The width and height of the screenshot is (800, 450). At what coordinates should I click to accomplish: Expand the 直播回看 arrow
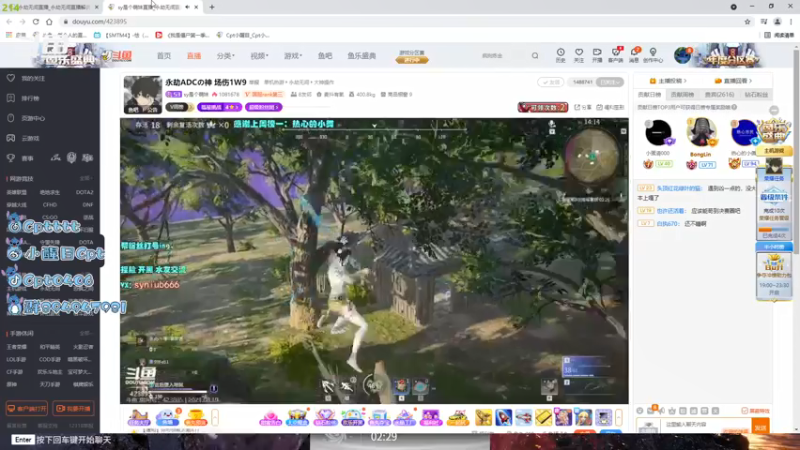tap(733, 81)
